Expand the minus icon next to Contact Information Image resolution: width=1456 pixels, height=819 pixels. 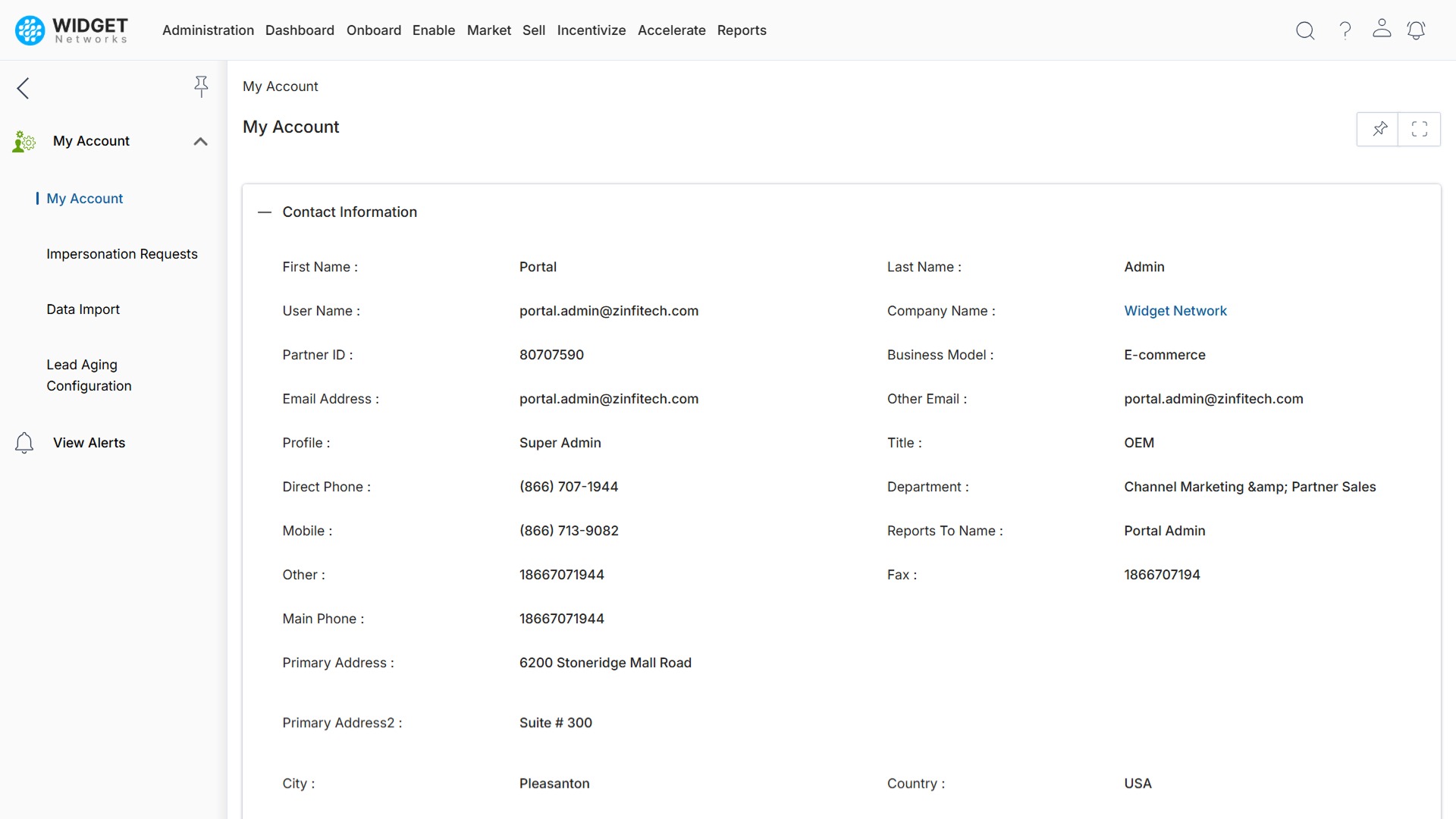tap(264, 212)
